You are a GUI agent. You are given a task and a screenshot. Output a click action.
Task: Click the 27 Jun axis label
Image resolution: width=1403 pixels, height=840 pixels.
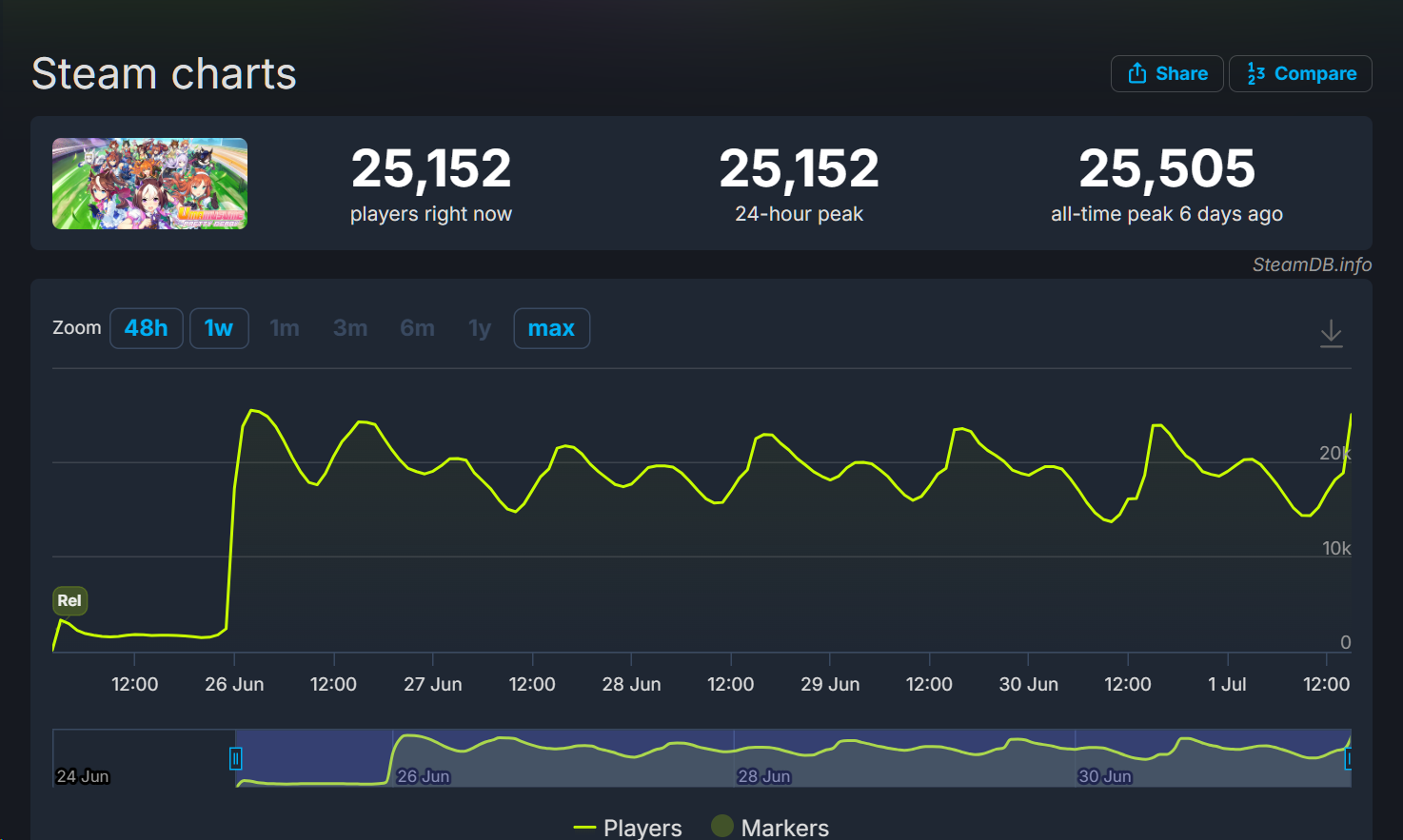[x=433, y=684]
